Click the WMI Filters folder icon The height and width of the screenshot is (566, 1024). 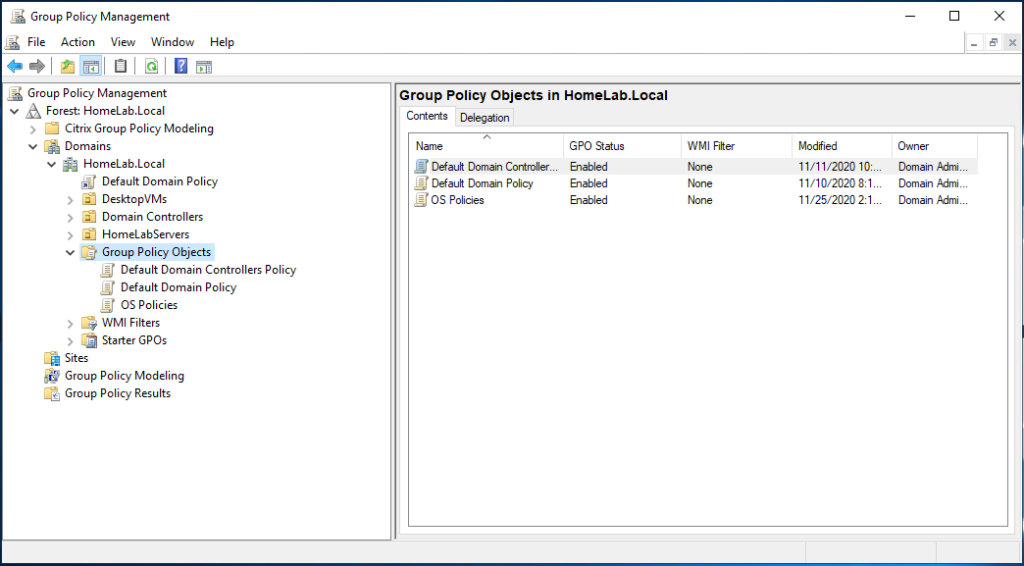click(x=89, y=322)
